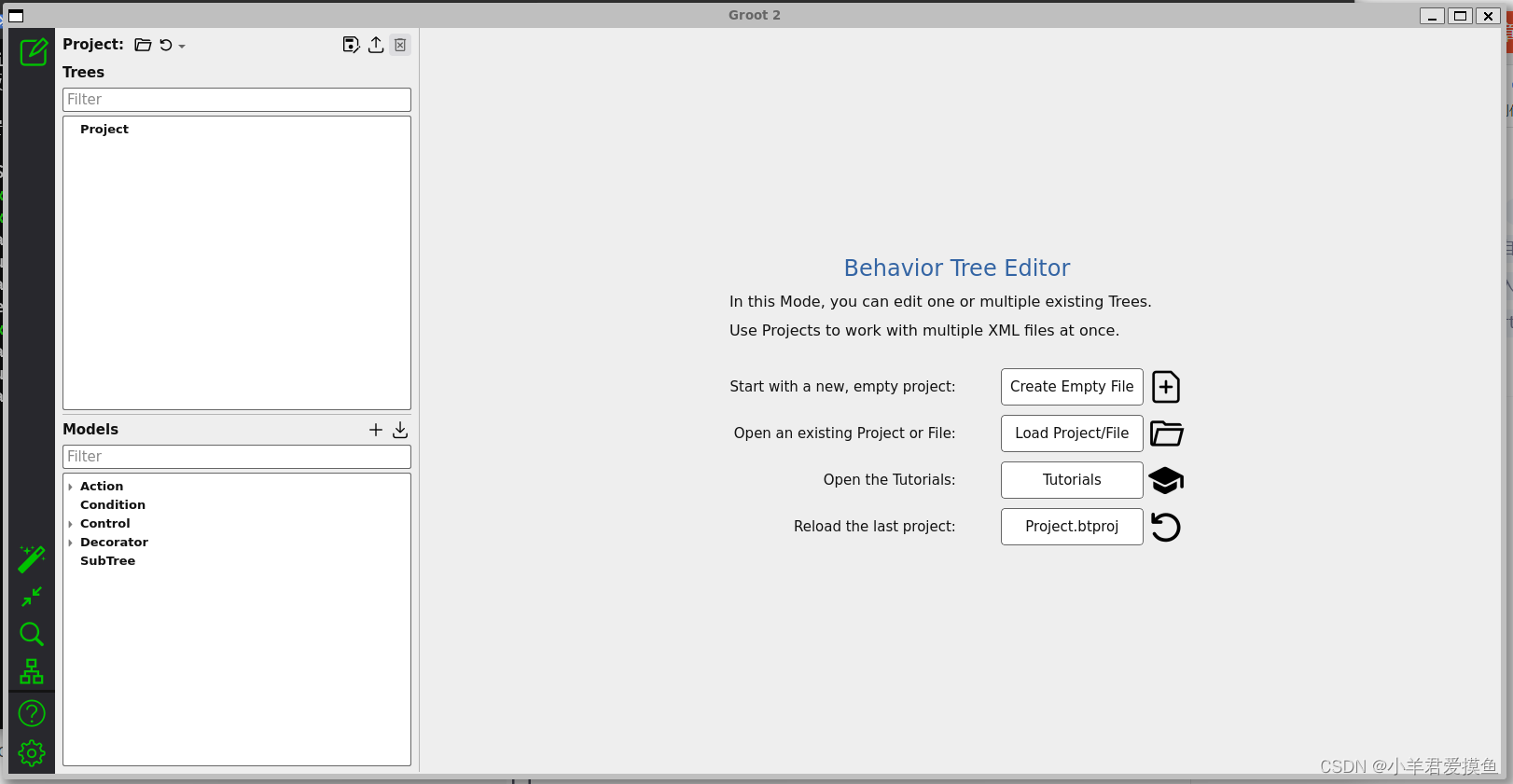Screen dimensions: 1513x784
Task: Click the open project folder icon
Action: tap(143, 45)
